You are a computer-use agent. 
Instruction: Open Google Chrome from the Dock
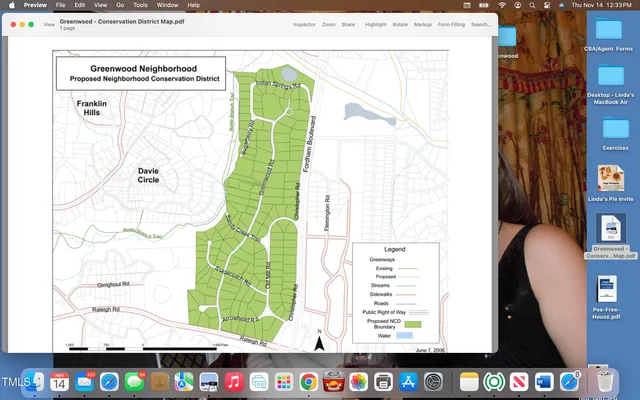pyautogui.click(x=309, y=381)
